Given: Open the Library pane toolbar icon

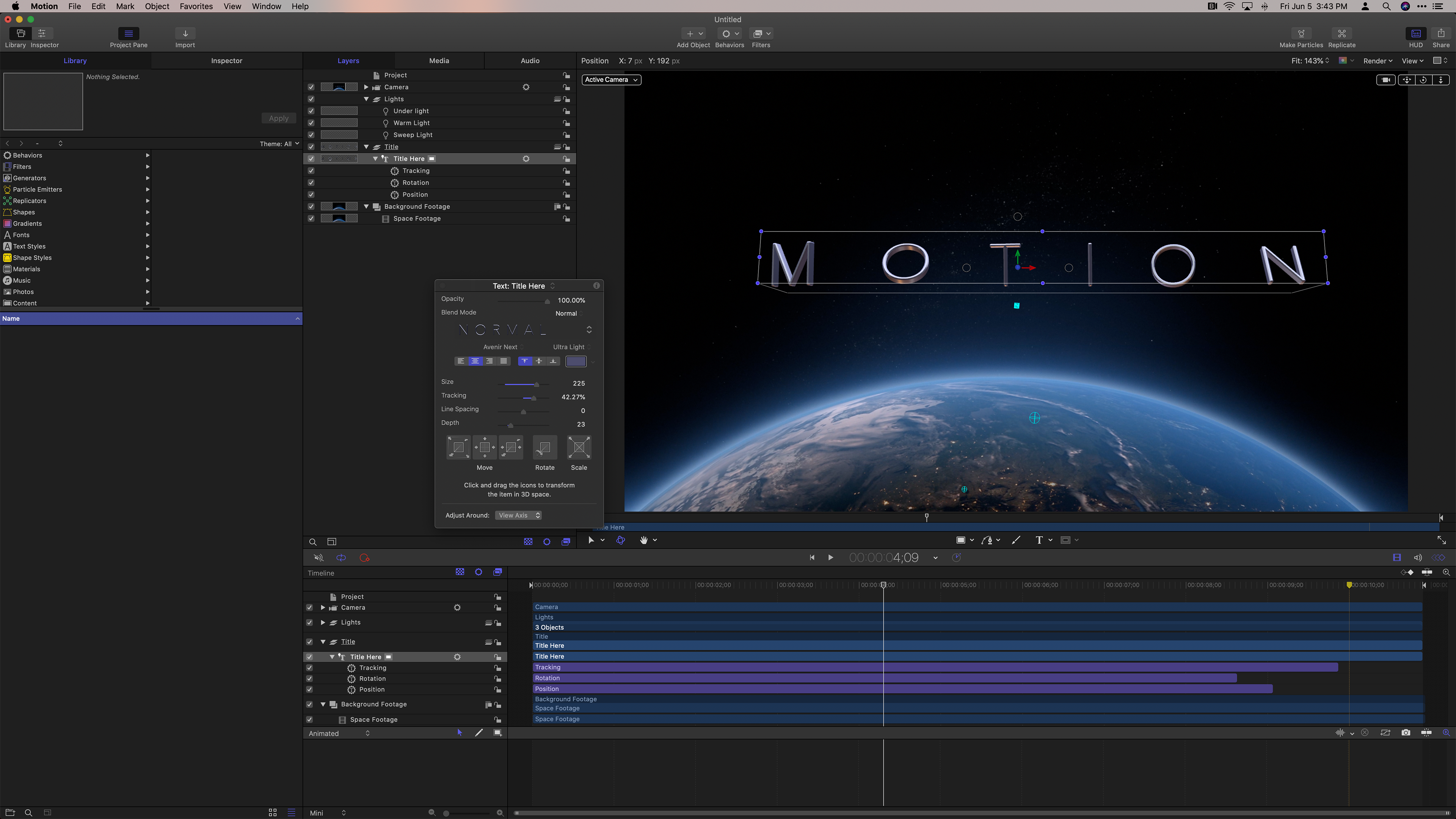Looking at the screenshot, I should [x=21, y=33].
